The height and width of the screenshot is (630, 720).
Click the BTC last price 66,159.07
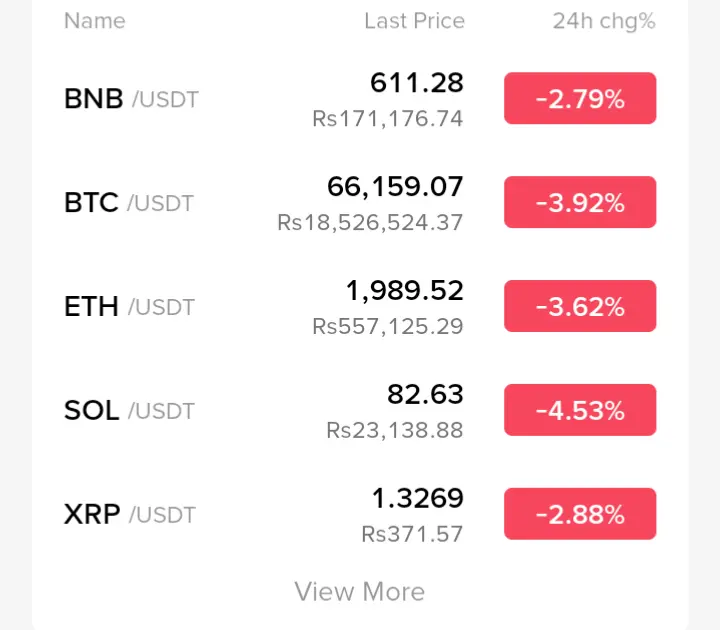395,186
